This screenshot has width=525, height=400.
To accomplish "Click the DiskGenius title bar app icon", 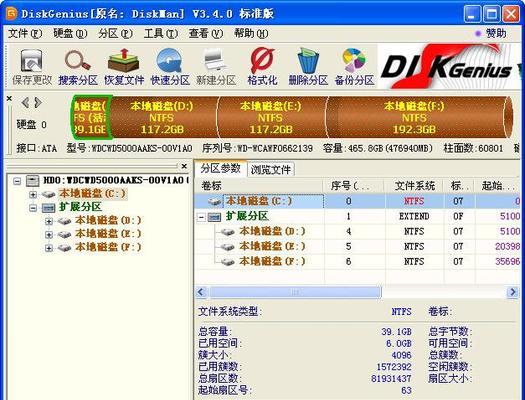I will (12, 14).
